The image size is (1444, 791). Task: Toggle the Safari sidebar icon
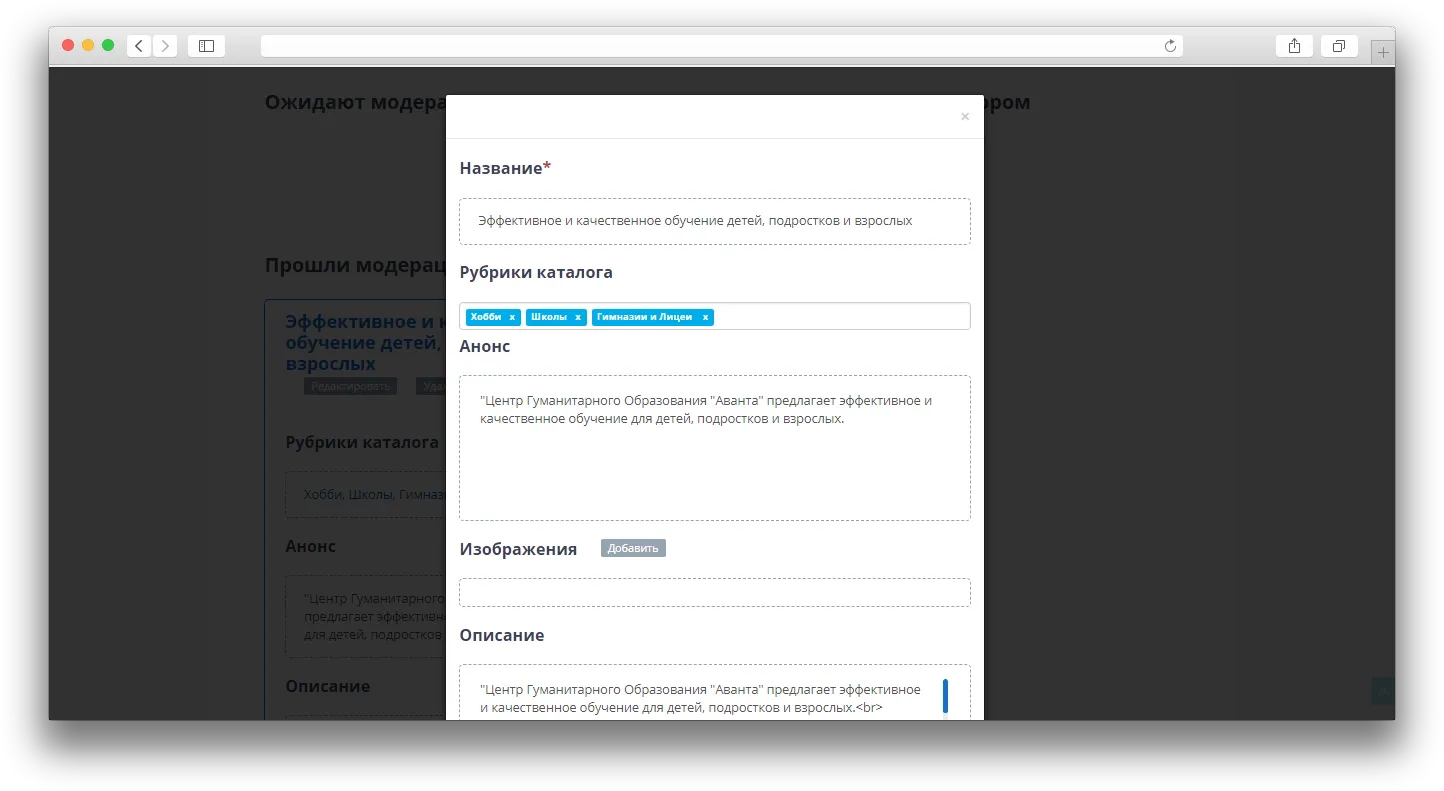[206, 46]
